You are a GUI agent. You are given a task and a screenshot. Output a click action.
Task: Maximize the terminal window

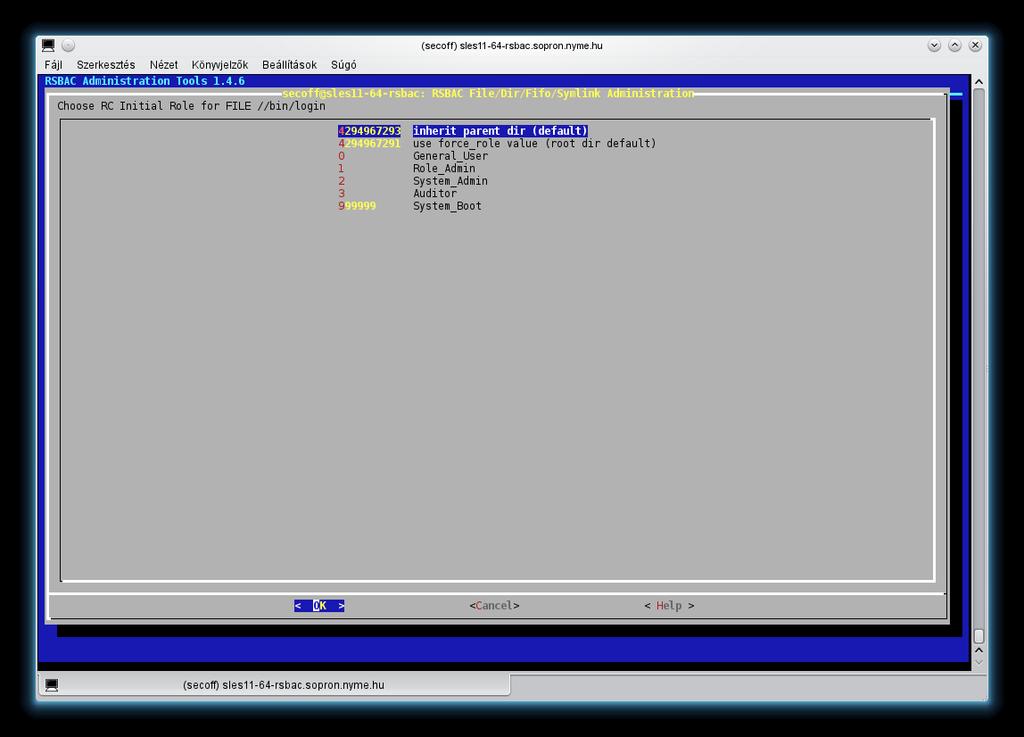[955, 45]
